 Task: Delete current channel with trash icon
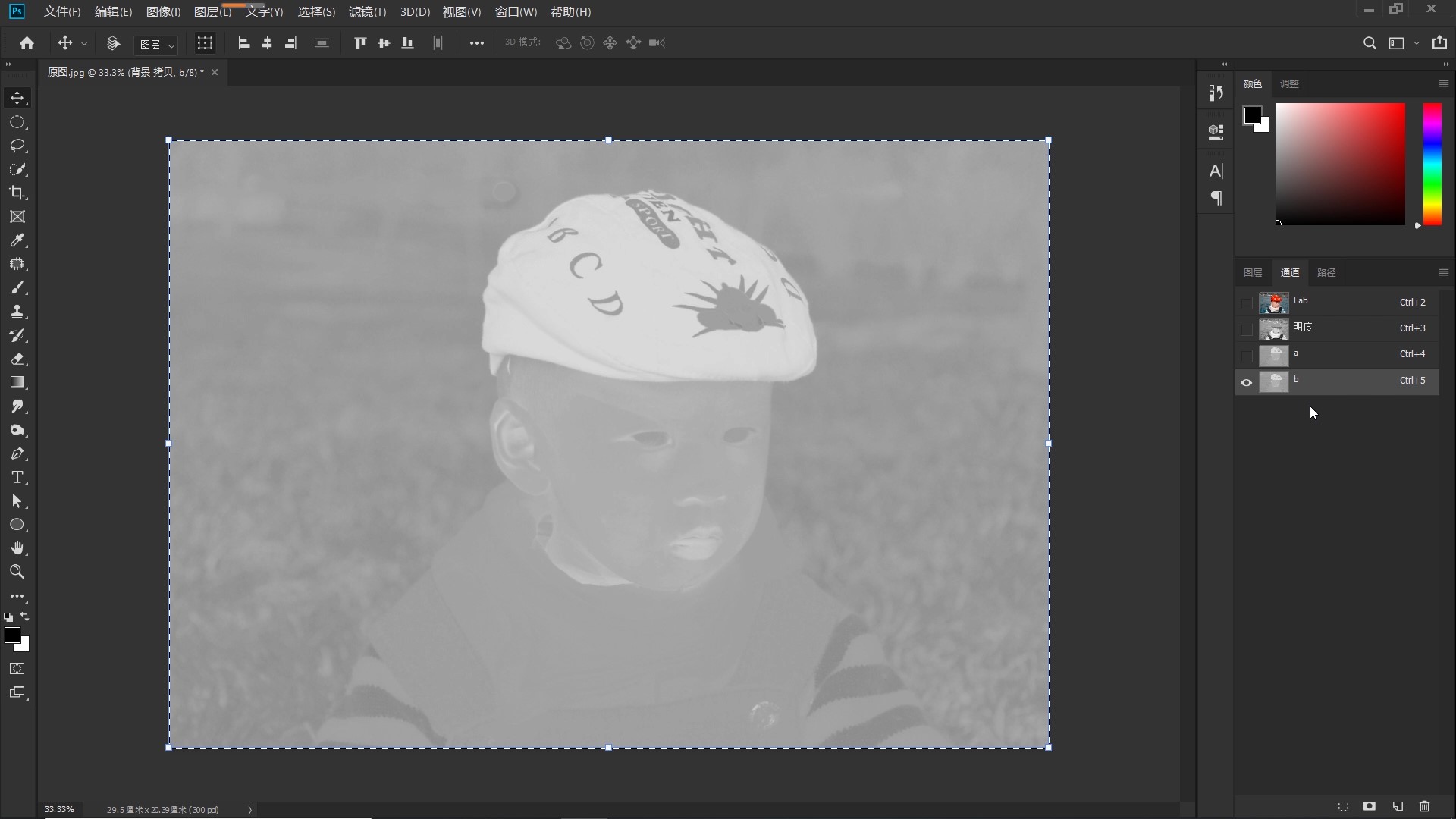(x=1424, y=806)
